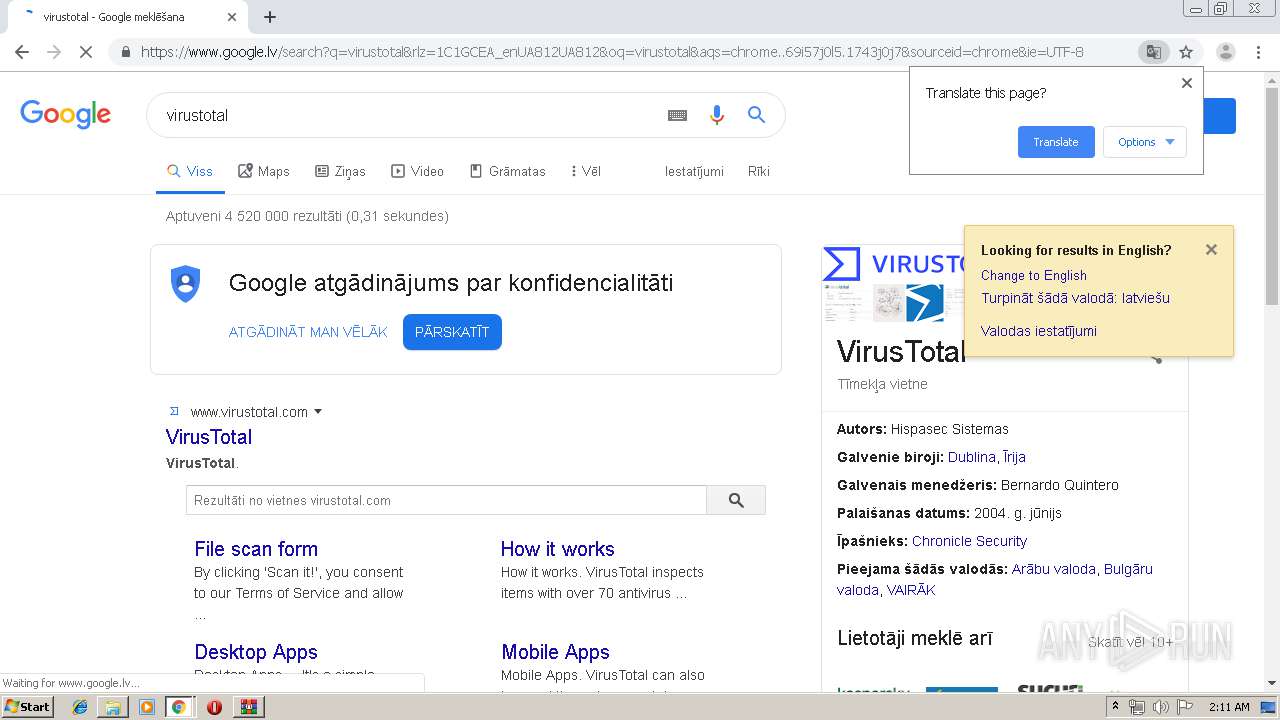Open the on-screen keyboard input tool
Screen dimensions: 1280x720
click(677, 115)
